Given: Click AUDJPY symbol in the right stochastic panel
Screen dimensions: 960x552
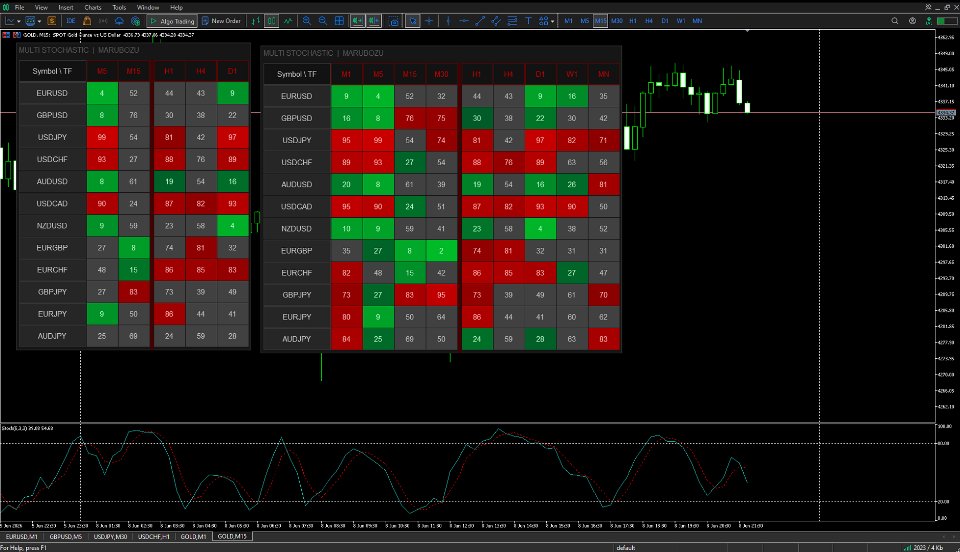Looking at the screenshot, I should [x=296, y=338].
